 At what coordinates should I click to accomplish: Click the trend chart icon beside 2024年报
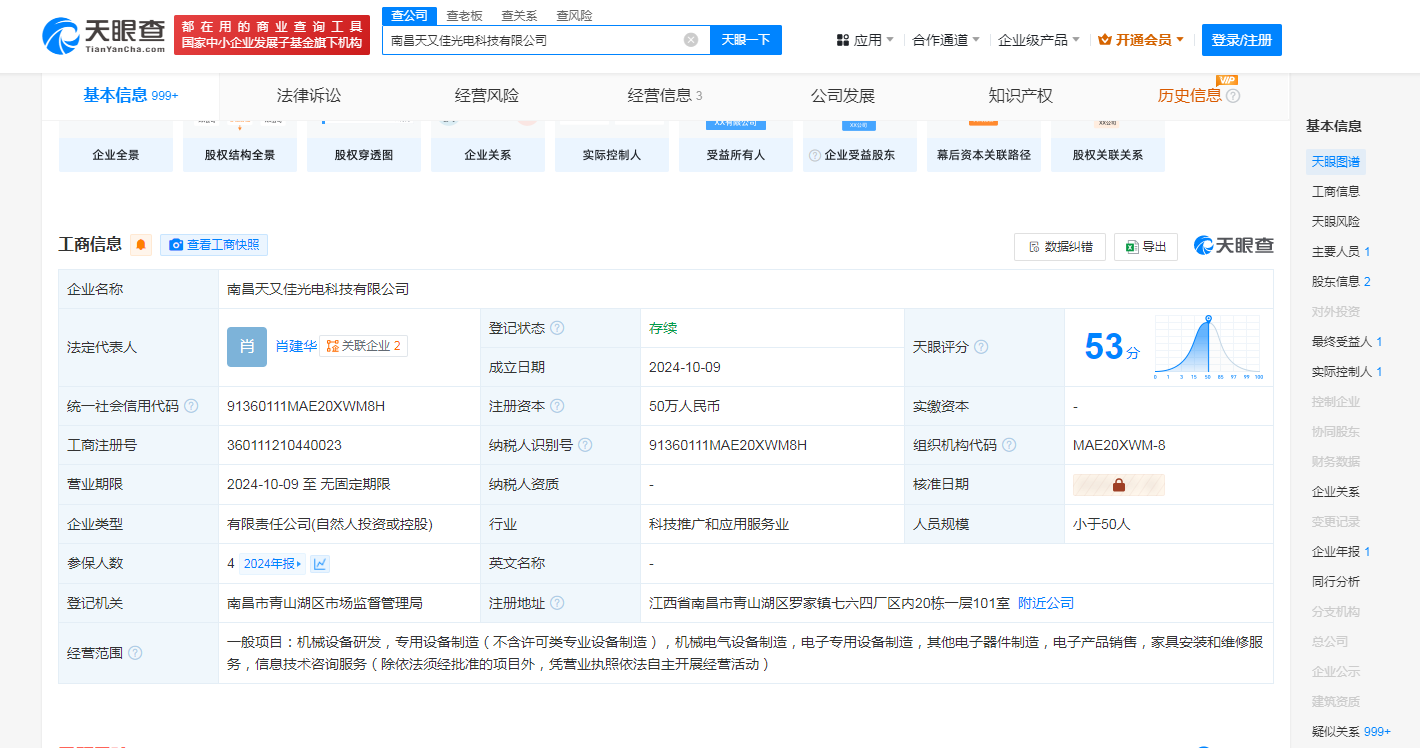click(x=320, y=564)
